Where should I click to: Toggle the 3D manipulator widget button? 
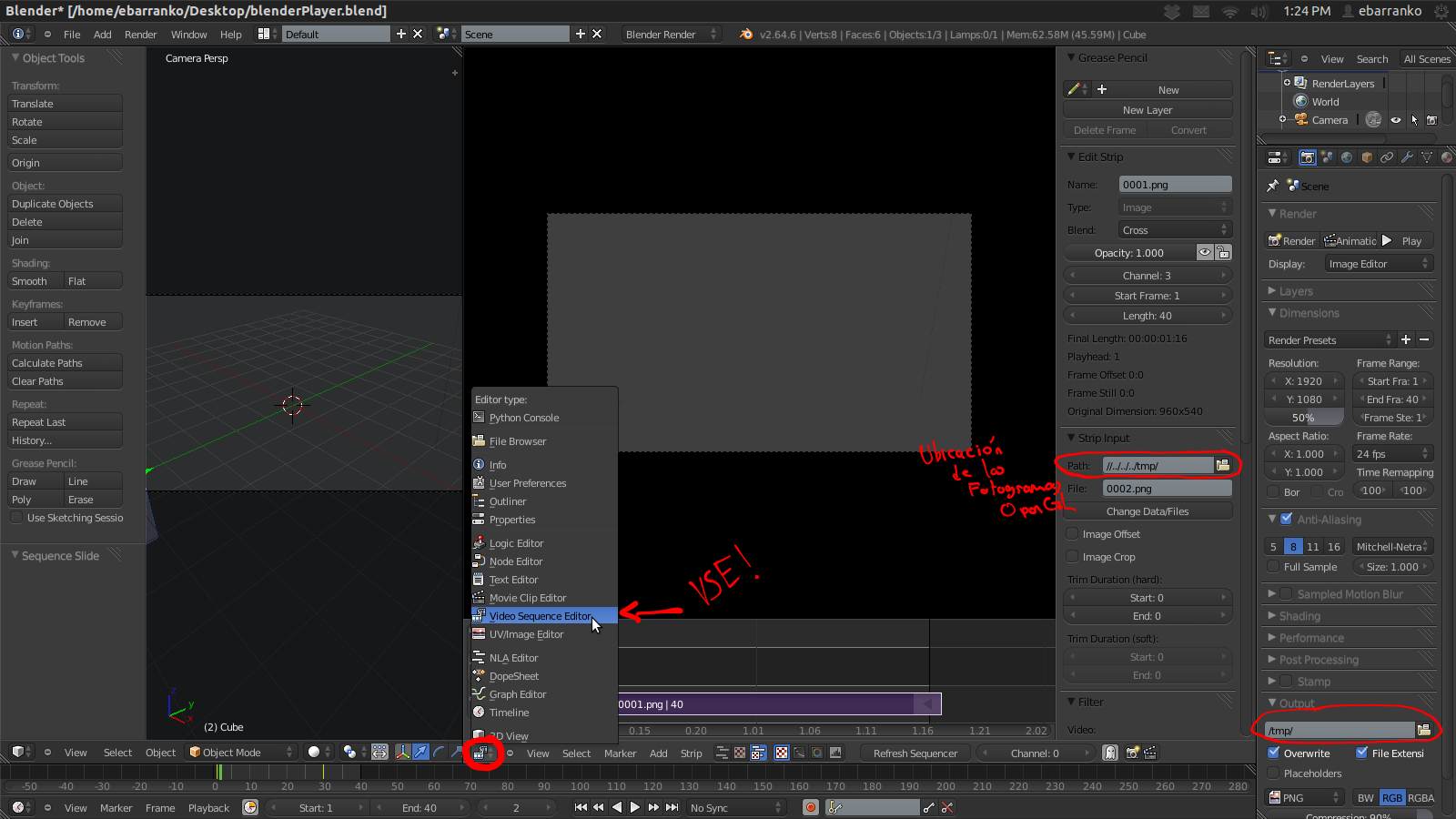point(402,753)
